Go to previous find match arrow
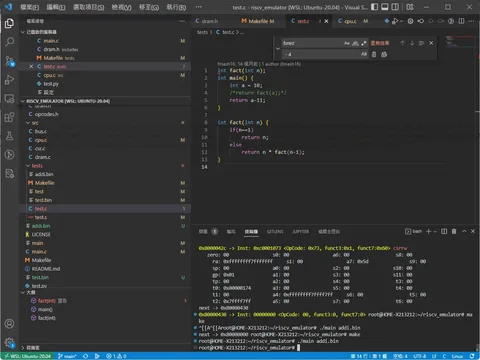This screenshot has width=480, height=360. (x=402, y=43)
